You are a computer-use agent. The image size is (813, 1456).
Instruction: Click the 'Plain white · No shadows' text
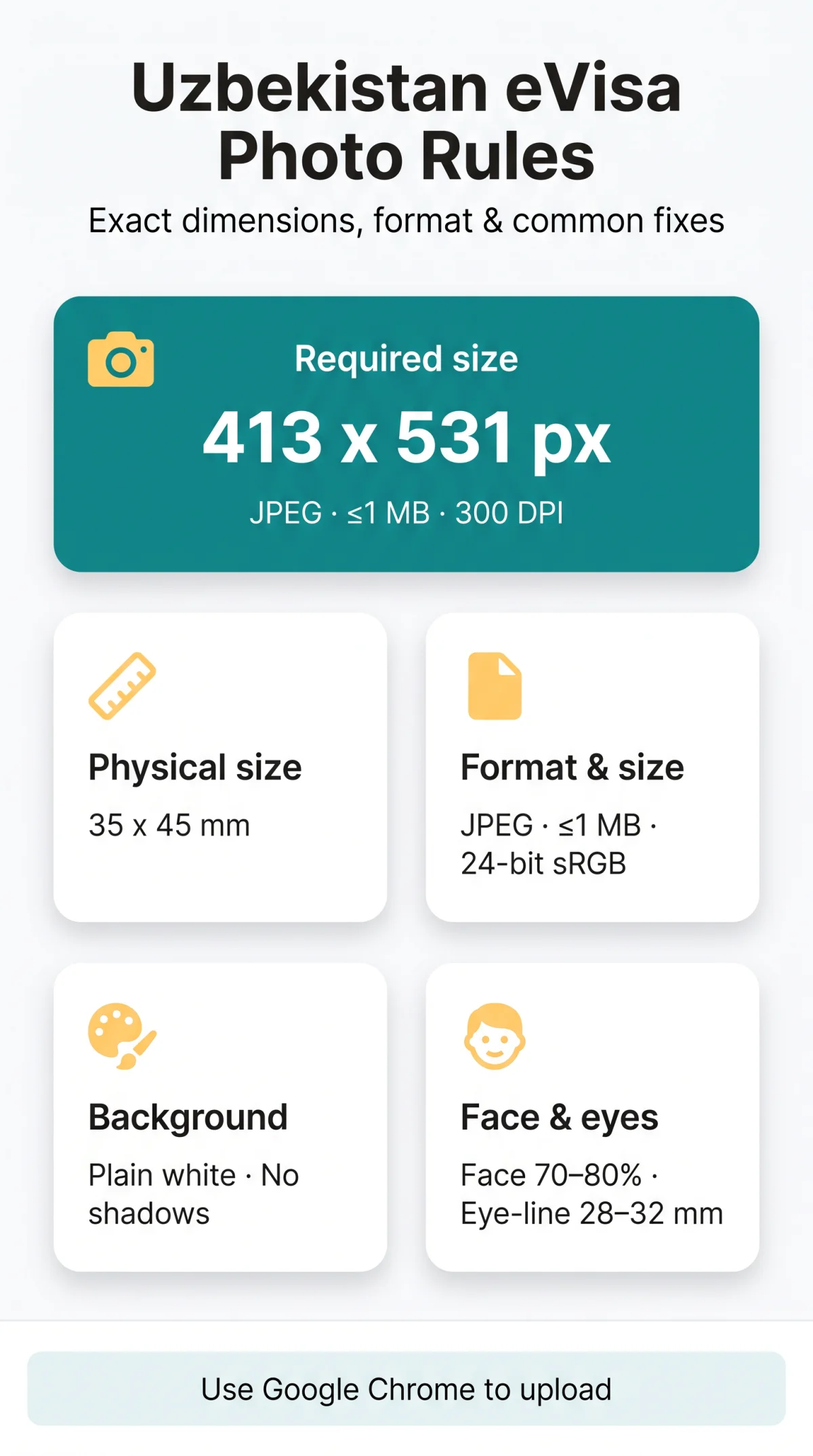coord(194,1194)
